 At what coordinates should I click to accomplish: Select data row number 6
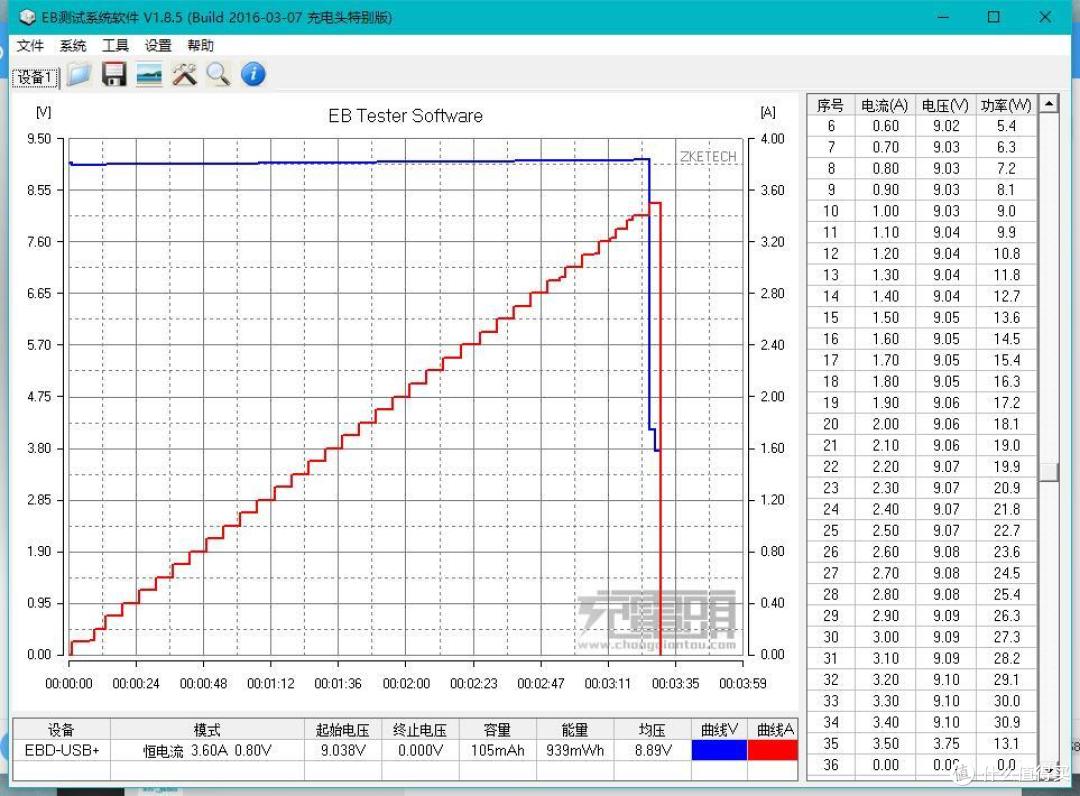[x=922, y=126]
